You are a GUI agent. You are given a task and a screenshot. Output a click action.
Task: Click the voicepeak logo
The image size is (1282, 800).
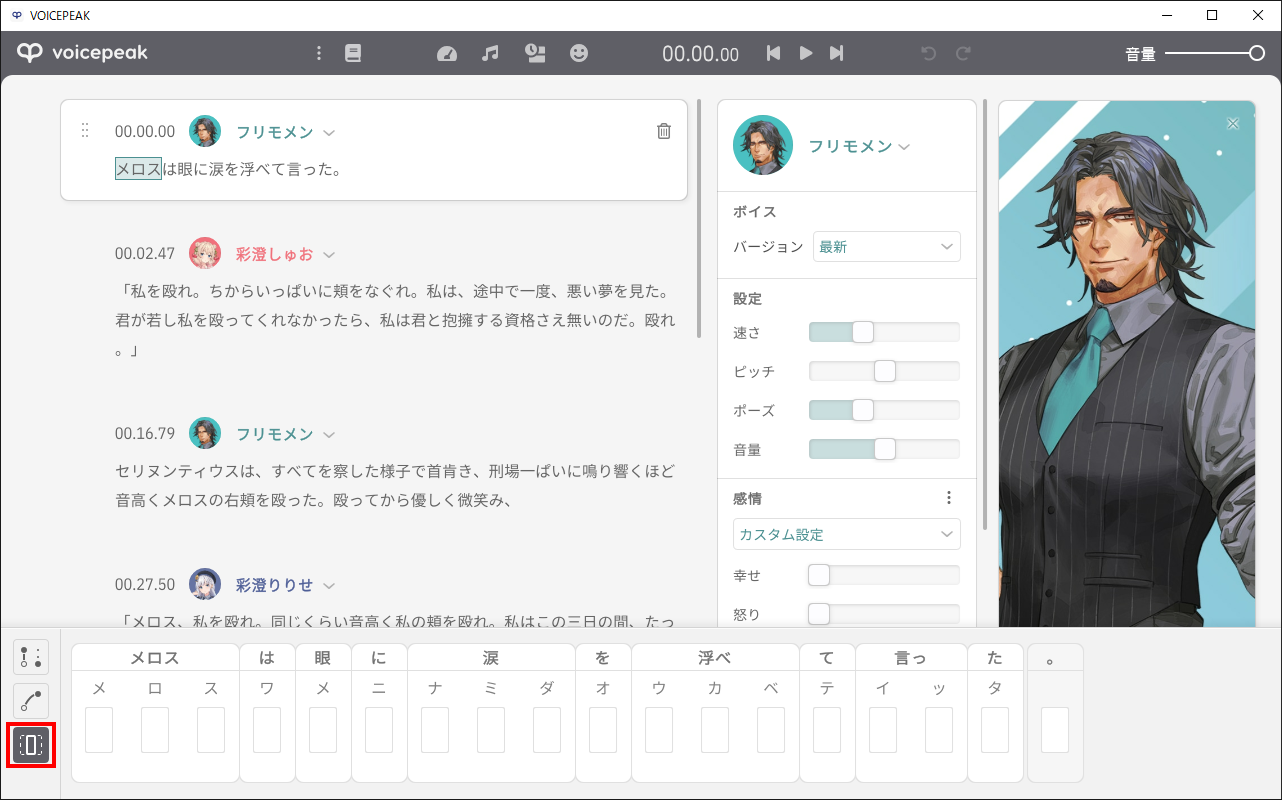82,53
